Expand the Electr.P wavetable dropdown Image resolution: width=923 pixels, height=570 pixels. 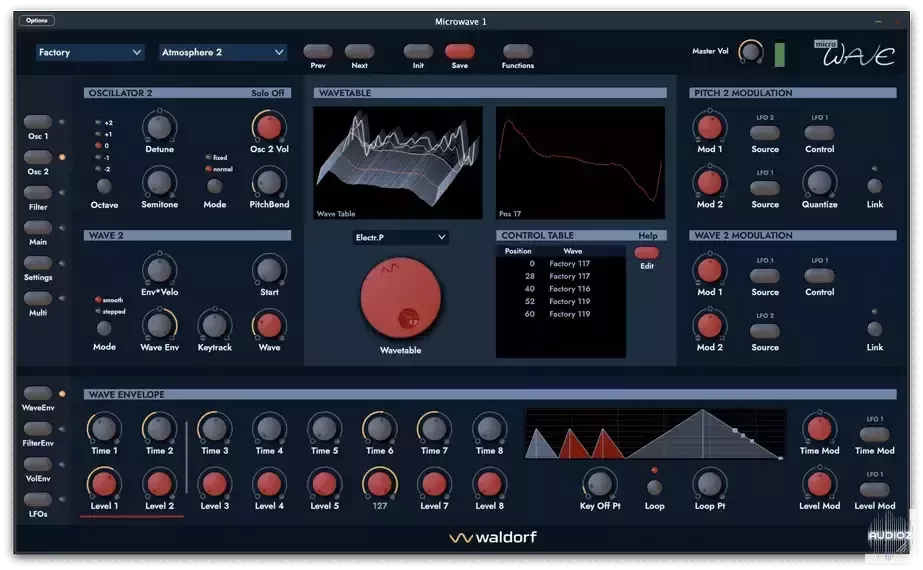coord(400,237)
